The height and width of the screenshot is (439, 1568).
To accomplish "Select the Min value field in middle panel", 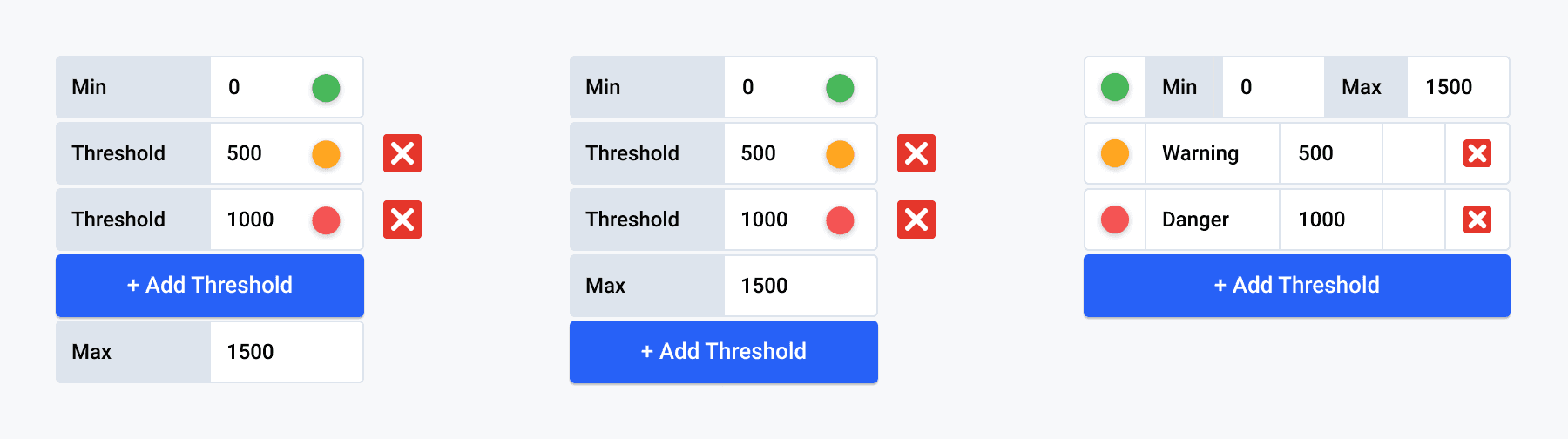I will (777, 87).
